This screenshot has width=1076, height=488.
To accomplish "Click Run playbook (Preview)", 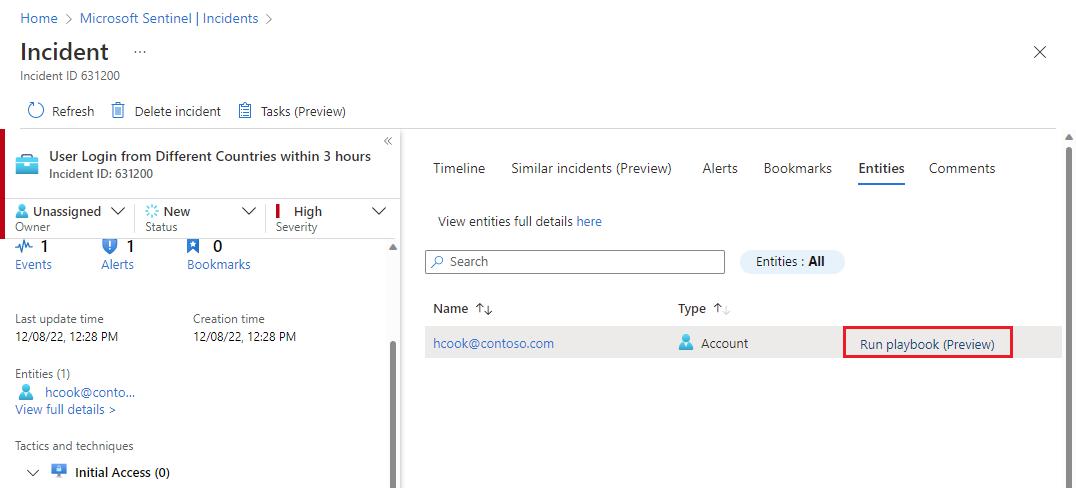I will click(x=927, y=344).
